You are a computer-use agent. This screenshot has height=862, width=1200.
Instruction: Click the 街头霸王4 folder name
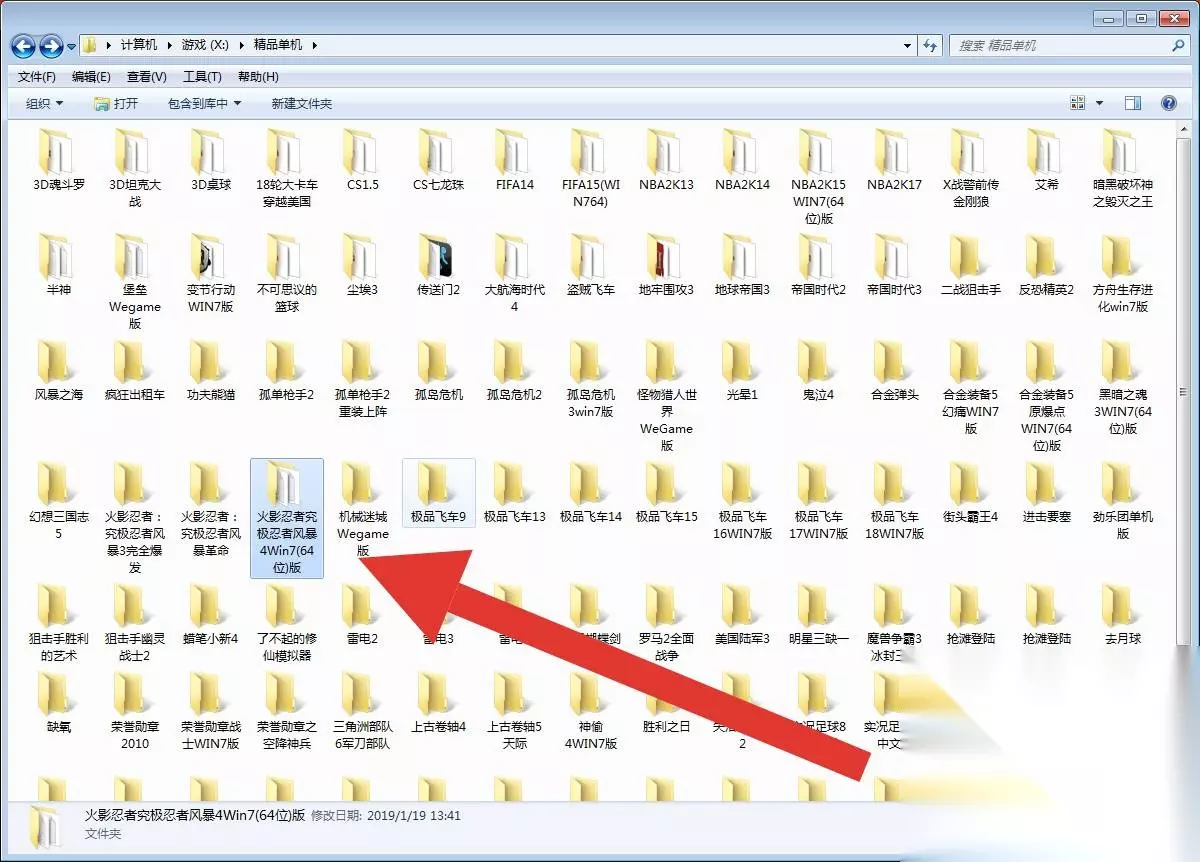pos(971,517)
